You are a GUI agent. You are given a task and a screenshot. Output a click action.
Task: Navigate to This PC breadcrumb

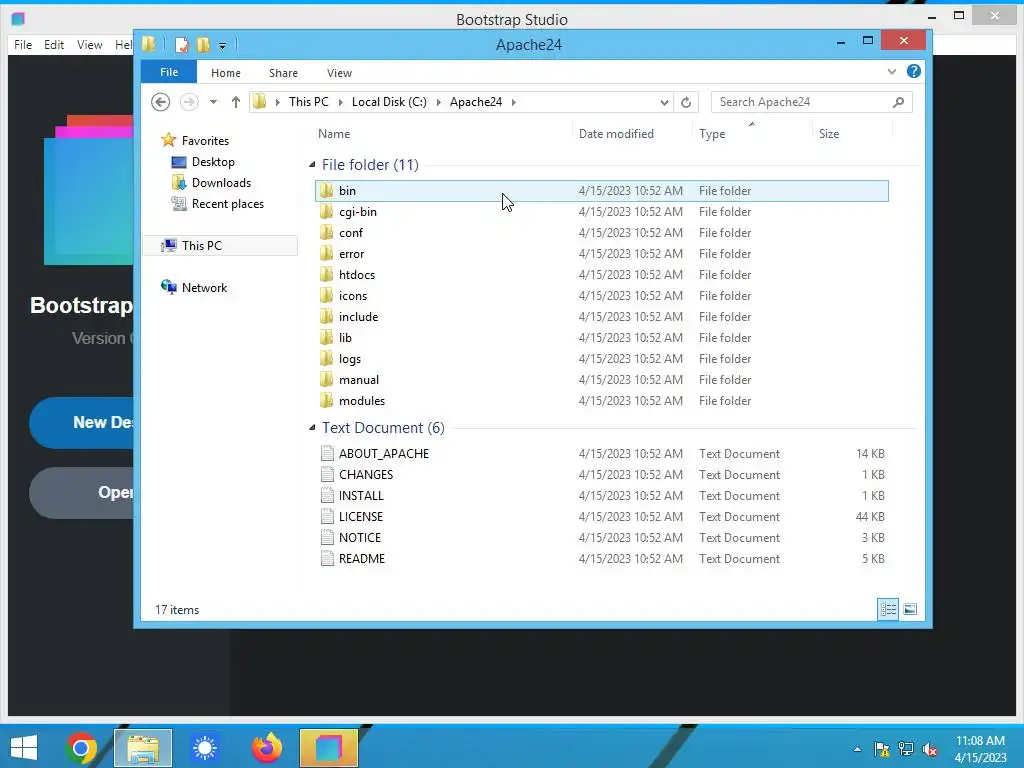tap(308, 102)
